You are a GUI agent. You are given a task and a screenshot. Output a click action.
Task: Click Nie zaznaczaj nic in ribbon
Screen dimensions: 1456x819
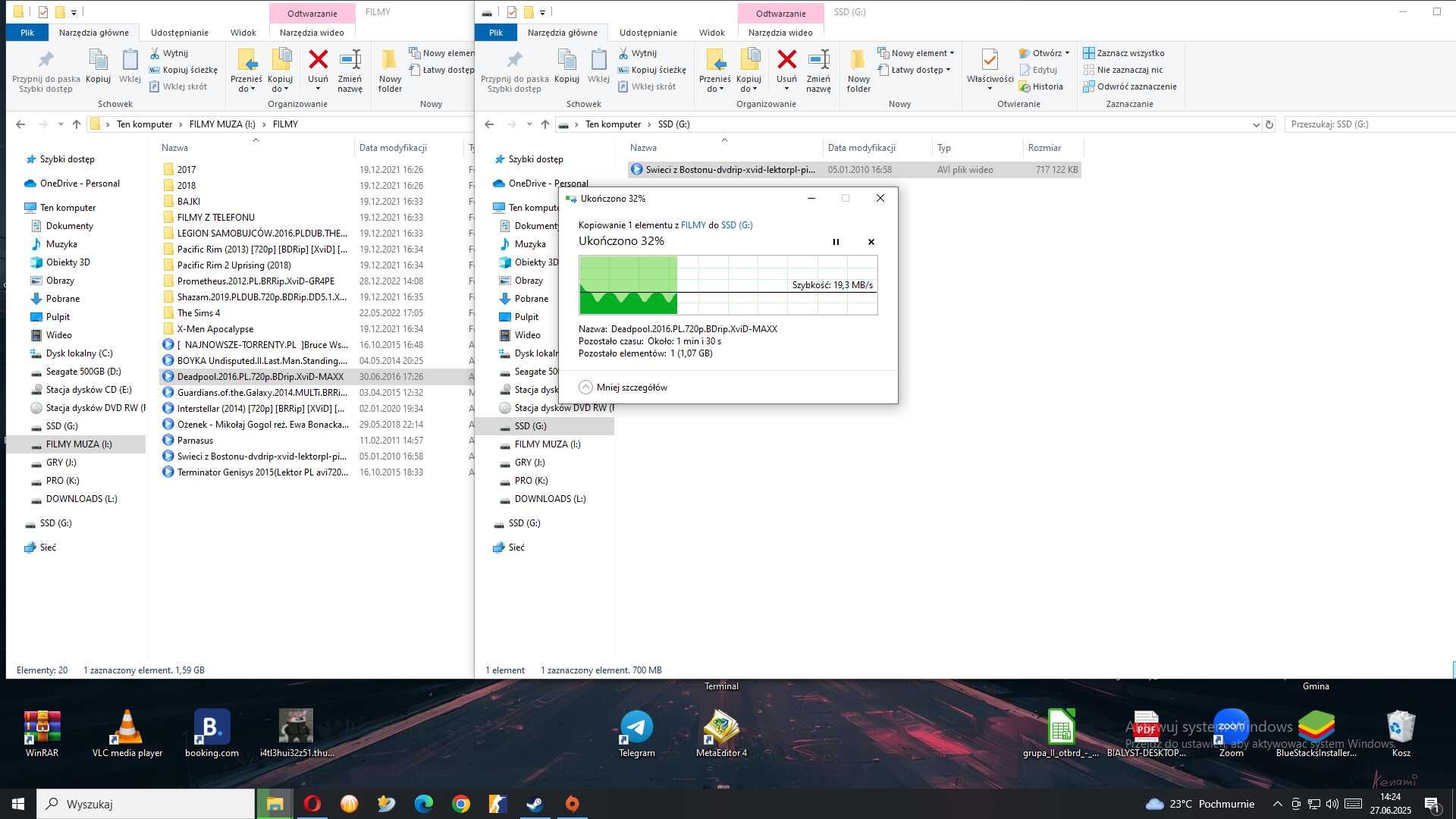pos(1123,70)
